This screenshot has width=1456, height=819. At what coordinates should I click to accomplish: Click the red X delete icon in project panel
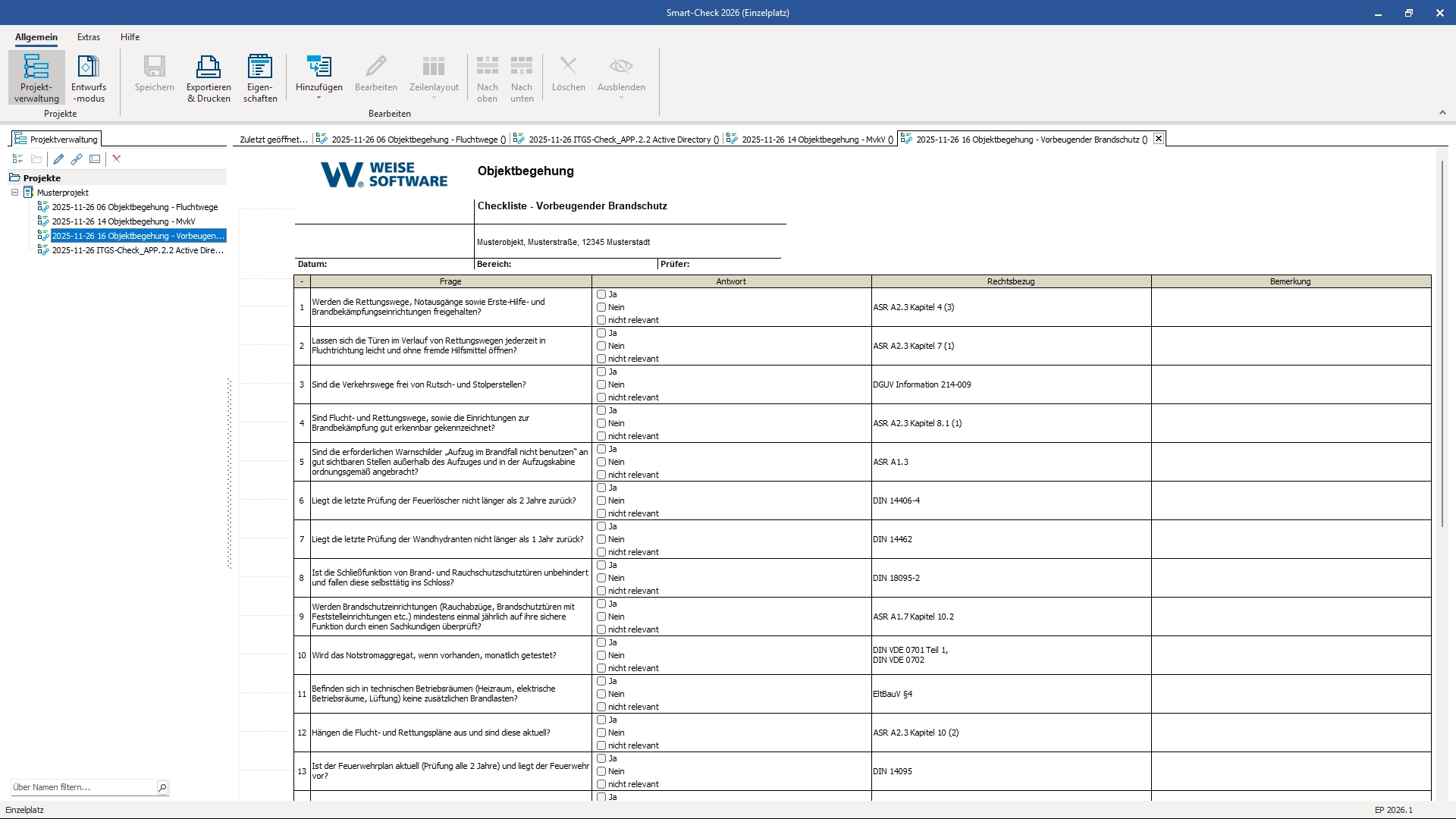tap(117, 159)
